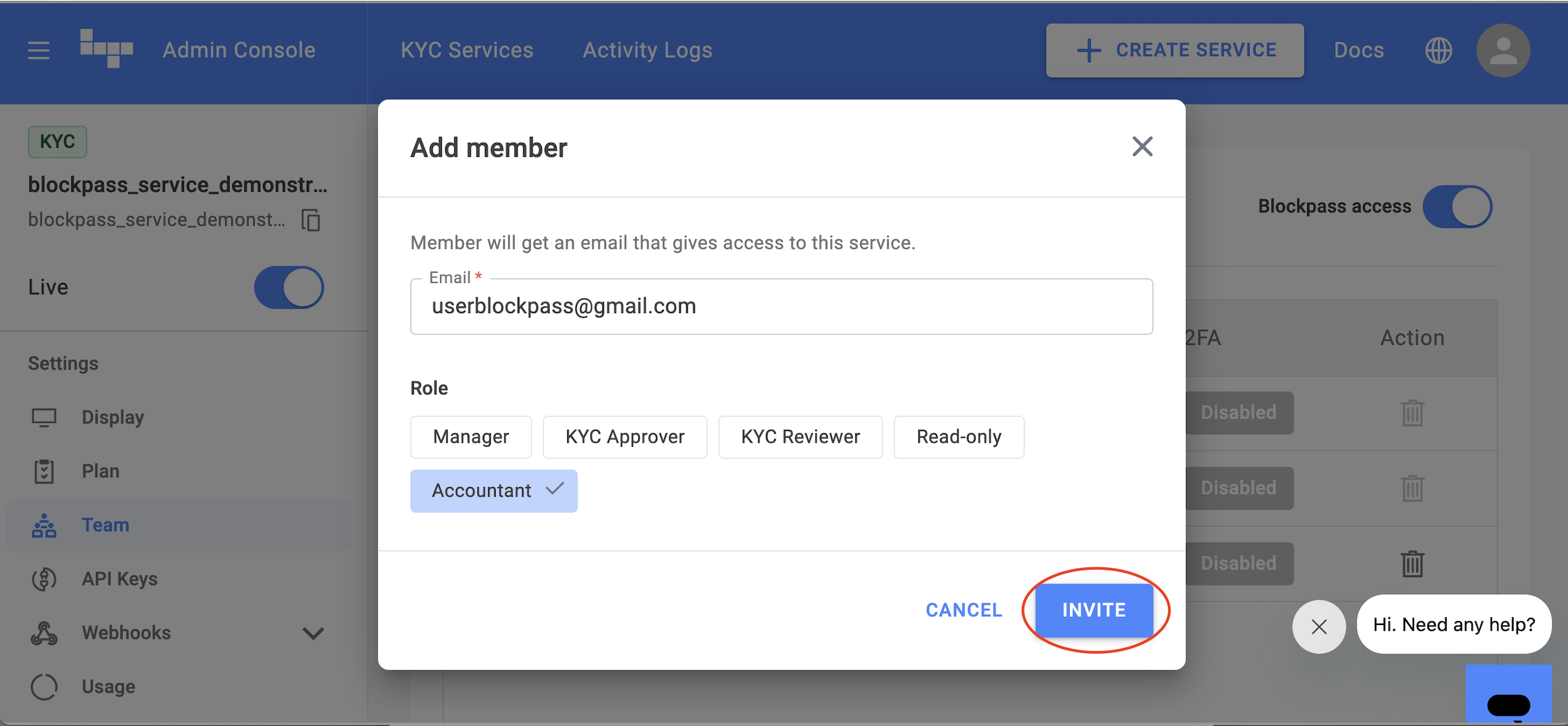Copy the service ID with copy icon
Screen dimensions: 1568x726
[311, 220]
